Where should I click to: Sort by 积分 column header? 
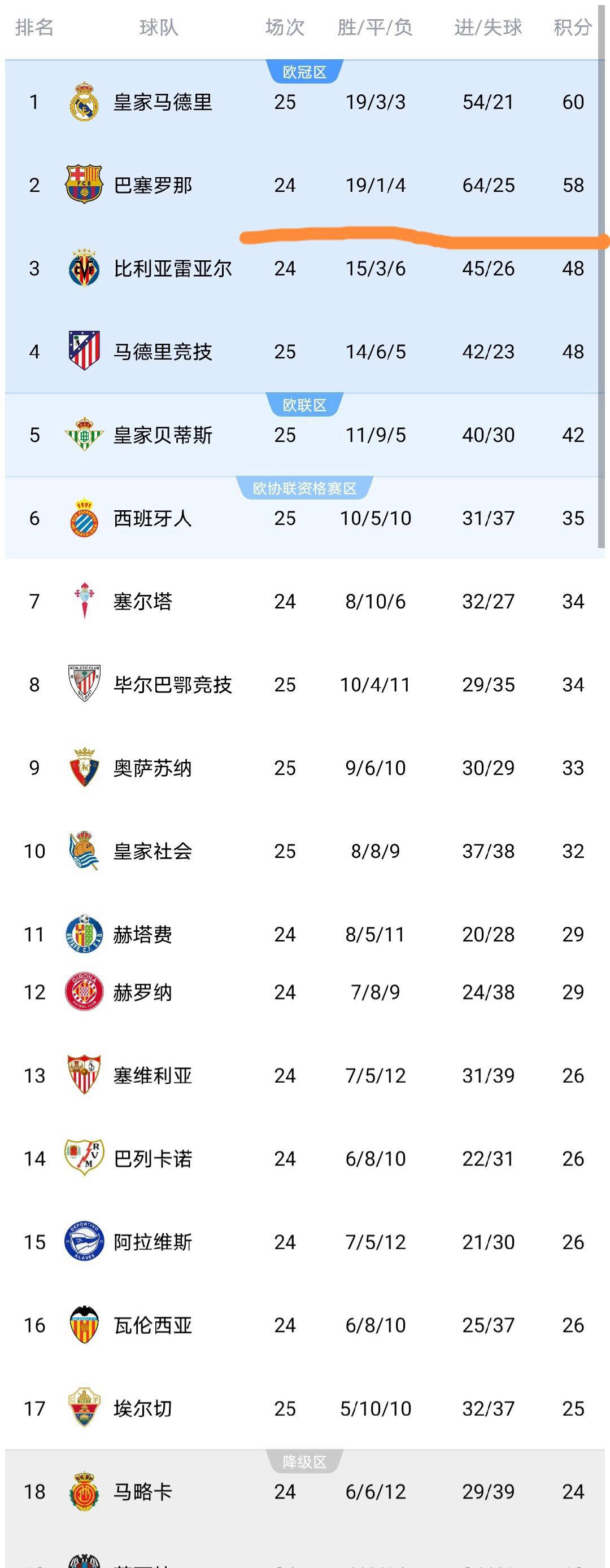click(x=572, y=28)
